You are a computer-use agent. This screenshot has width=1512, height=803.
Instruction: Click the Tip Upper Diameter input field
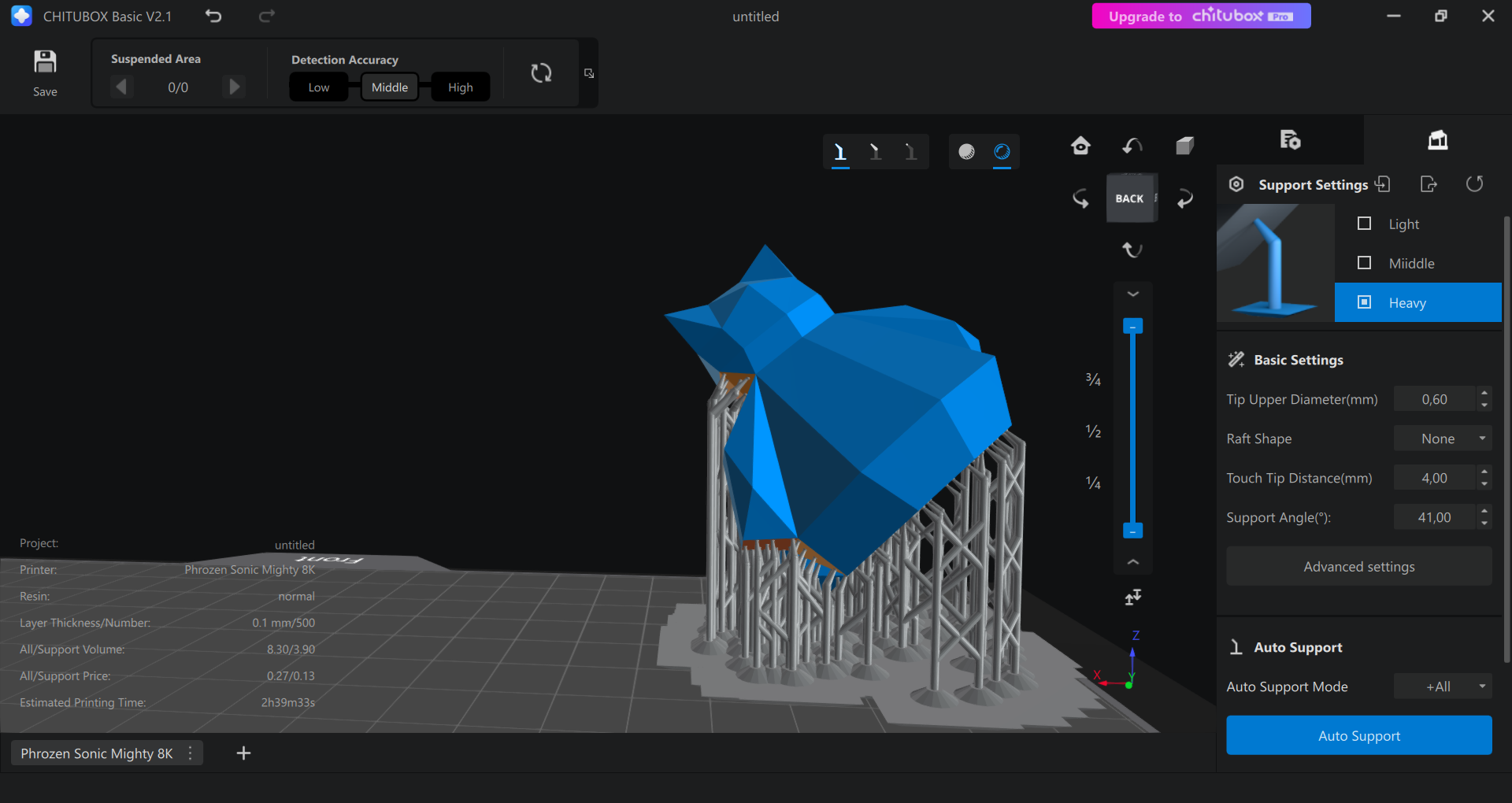pos(1434,399)
